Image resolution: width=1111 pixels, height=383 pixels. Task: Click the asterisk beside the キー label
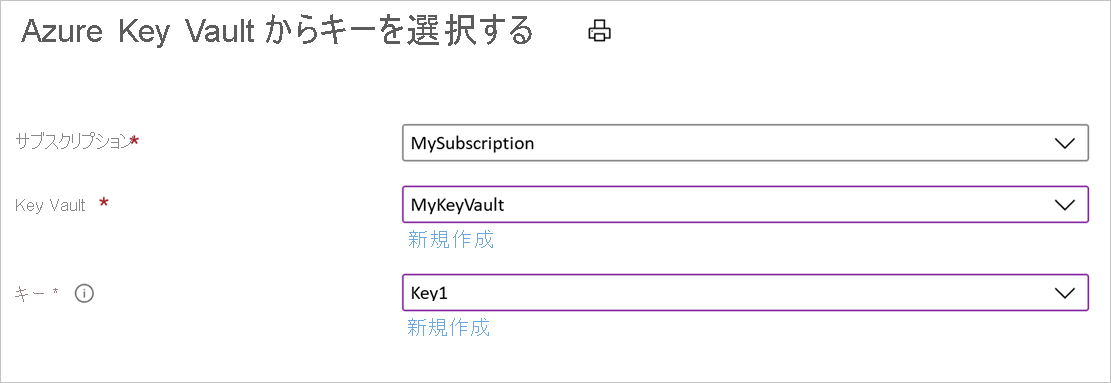point(55,291)
